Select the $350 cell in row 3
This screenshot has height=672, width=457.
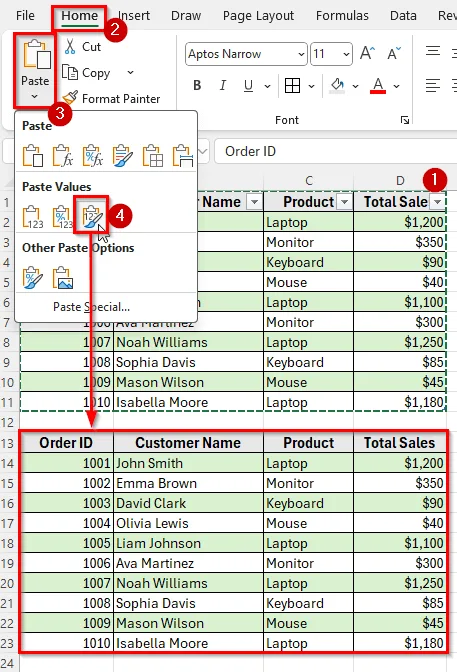click(x=400, y=242)
